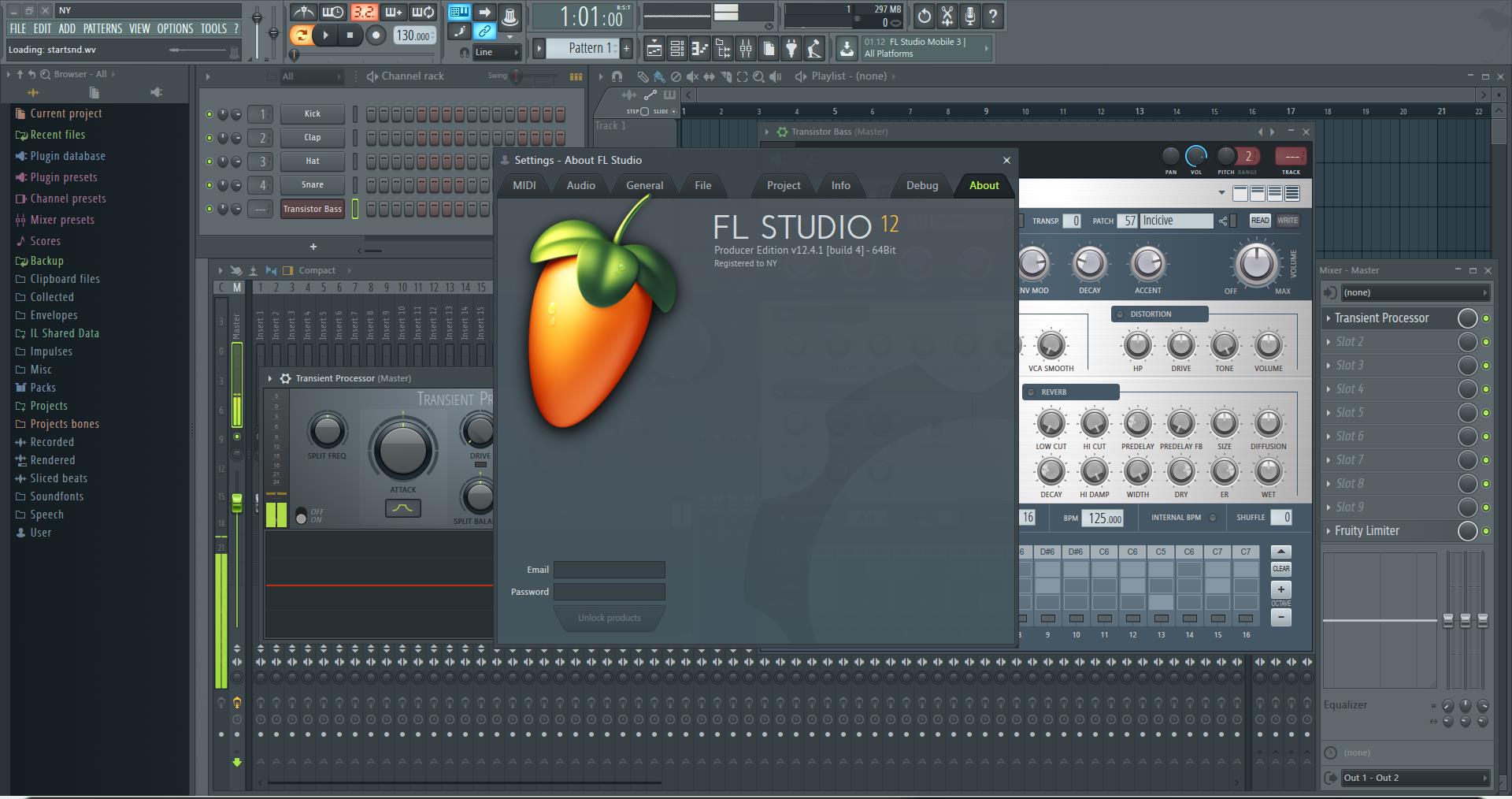Switch to the General settings tab
Image resolution: width=1512 pixels, height=799 pixels.
[x=645, y=185]
